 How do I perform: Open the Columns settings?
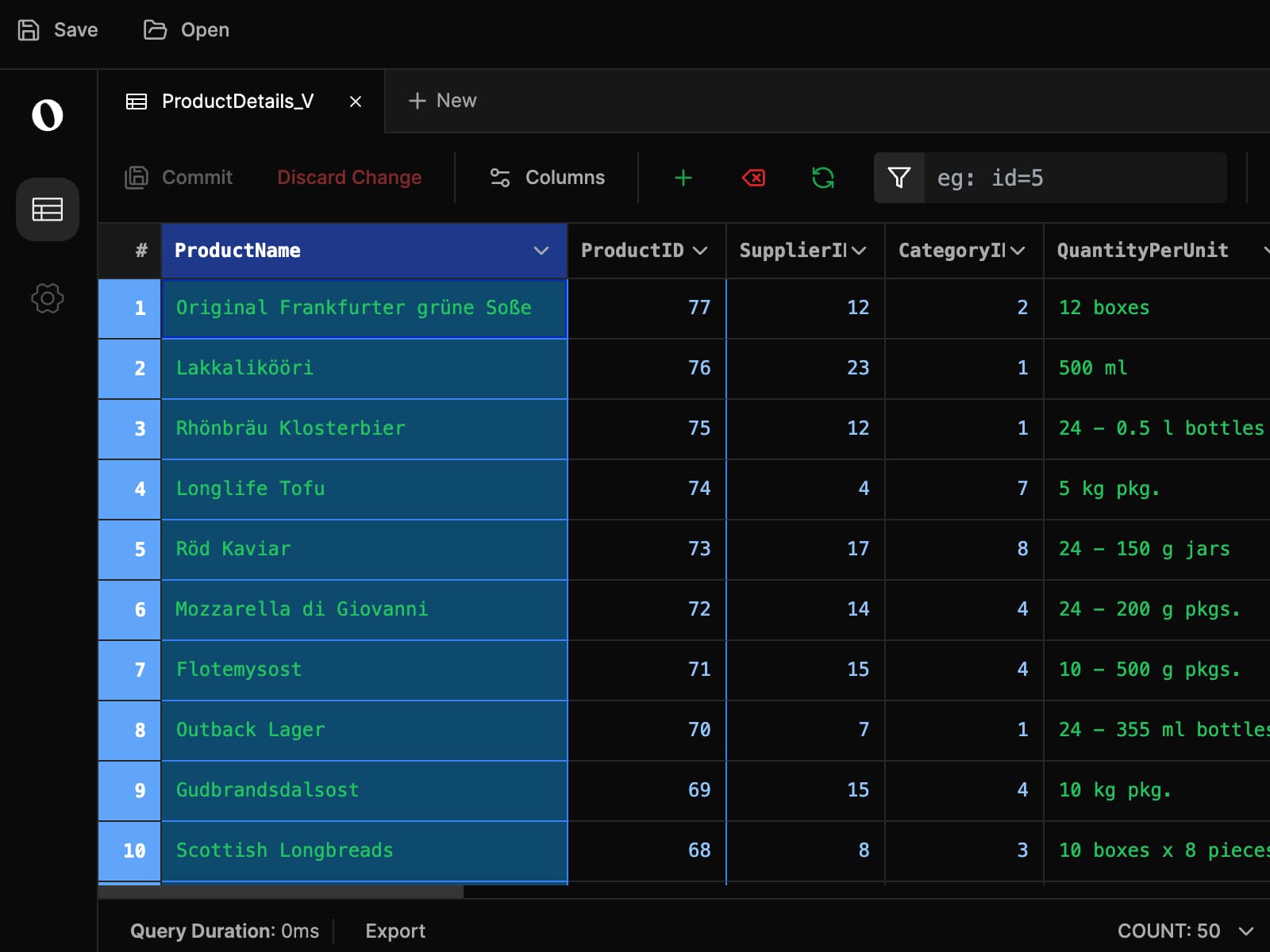point(547,178)
